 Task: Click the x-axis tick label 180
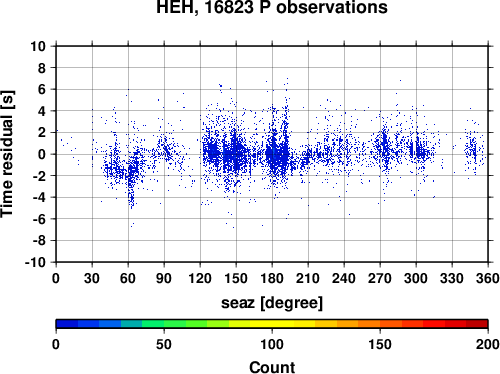pos(272,278)
